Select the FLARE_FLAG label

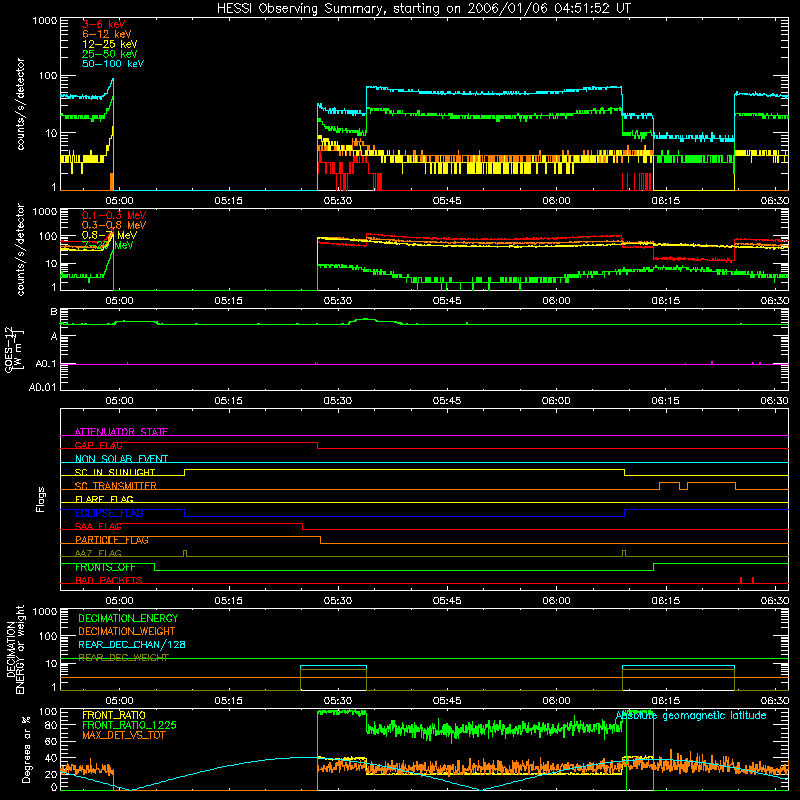click(104, 499)
